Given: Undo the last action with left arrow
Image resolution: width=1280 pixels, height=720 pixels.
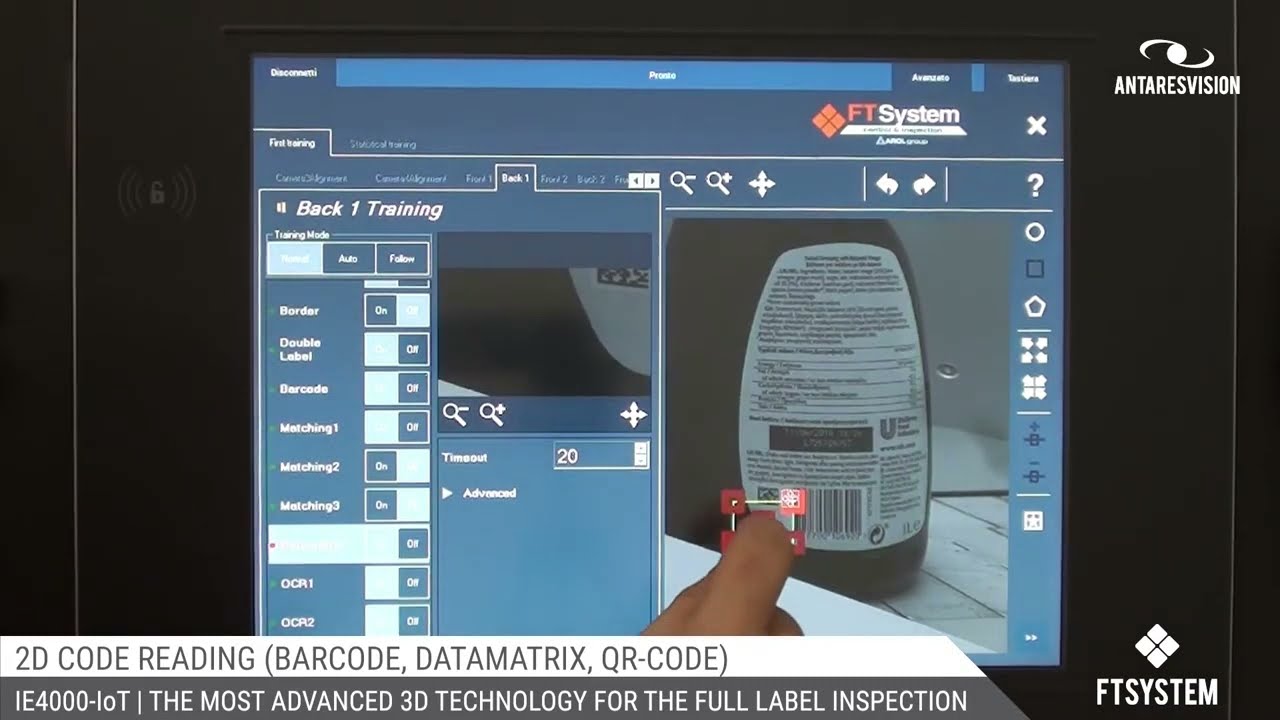Looking at the screenshot, I should click(887, 185).
